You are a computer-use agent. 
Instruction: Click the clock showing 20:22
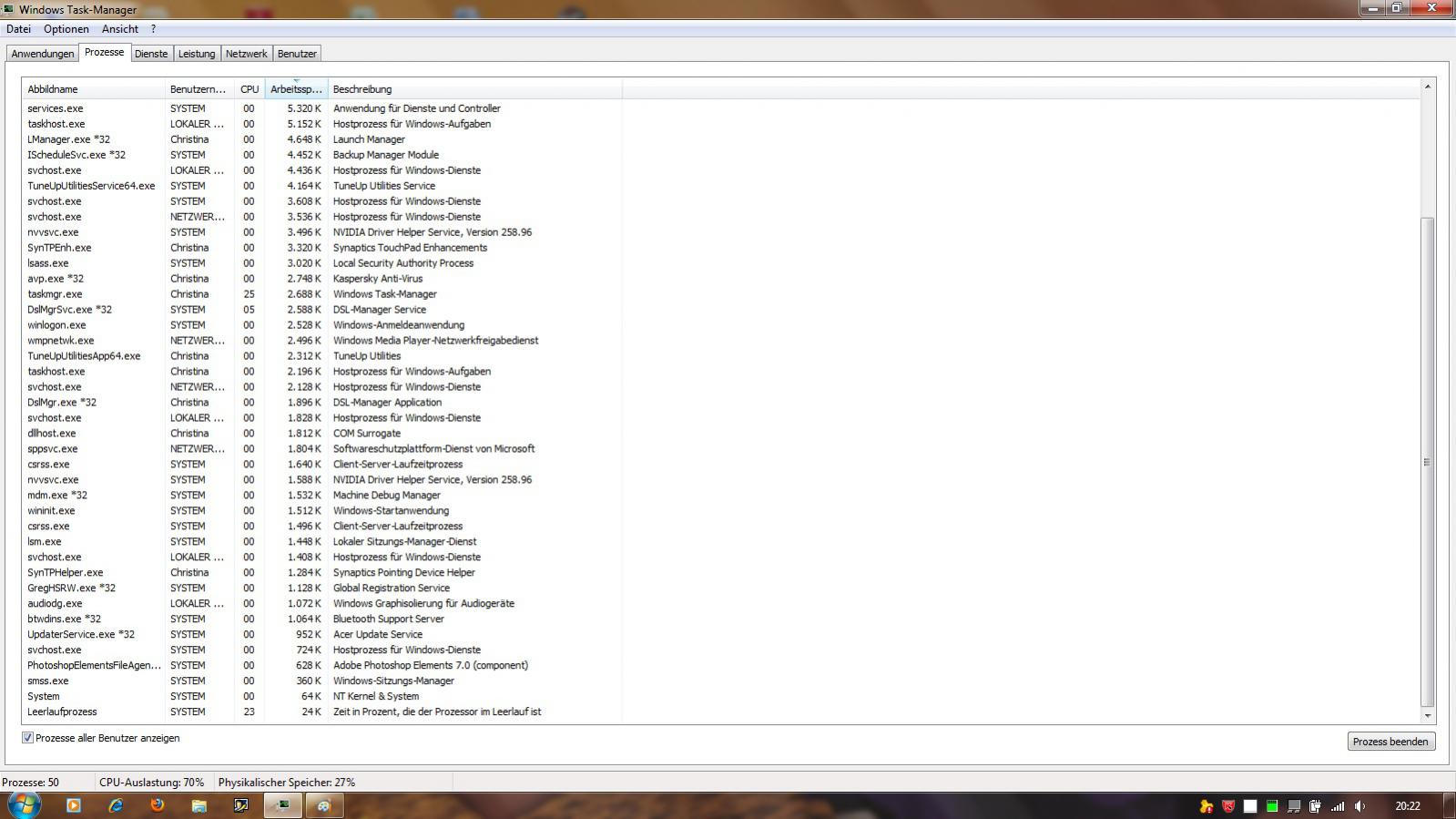[1408, 805]
